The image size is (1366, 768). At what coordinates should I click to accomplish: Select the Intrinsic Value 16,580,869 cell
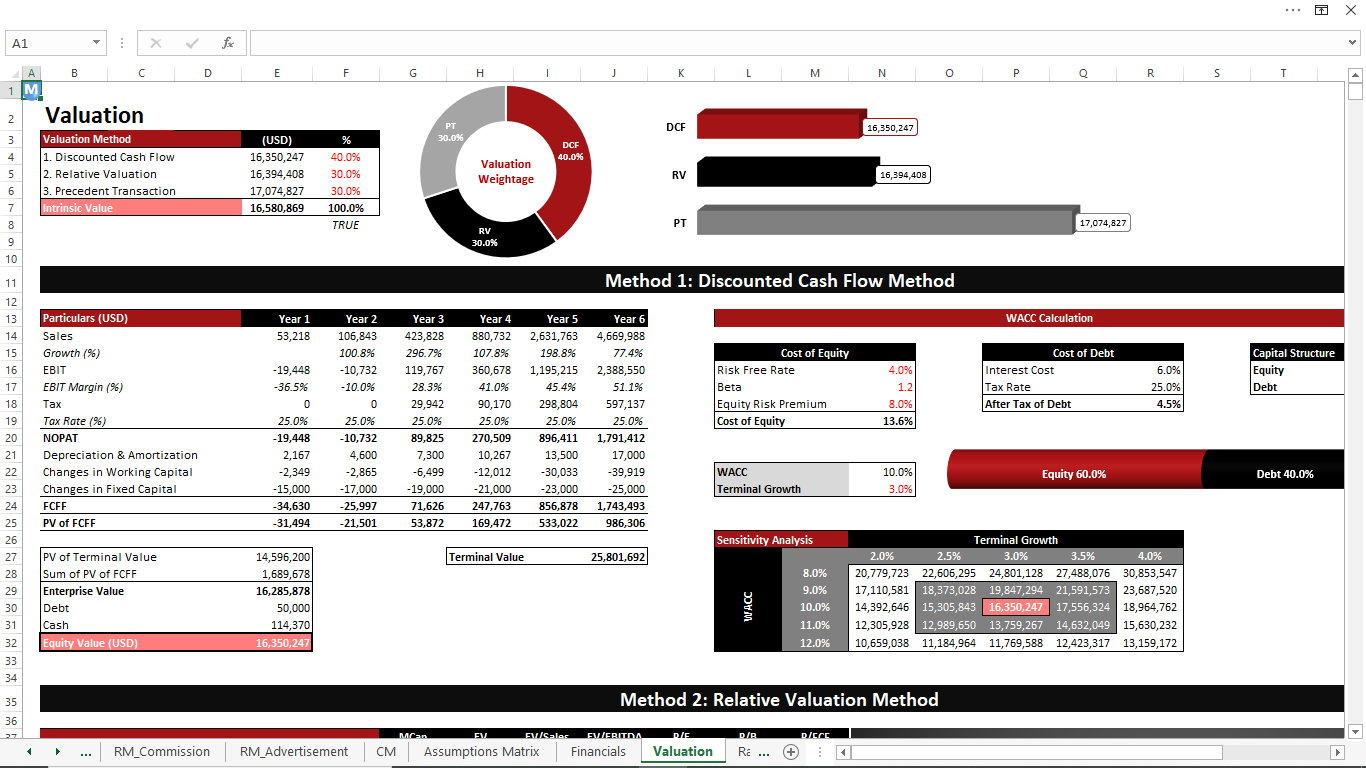(277, 208)
